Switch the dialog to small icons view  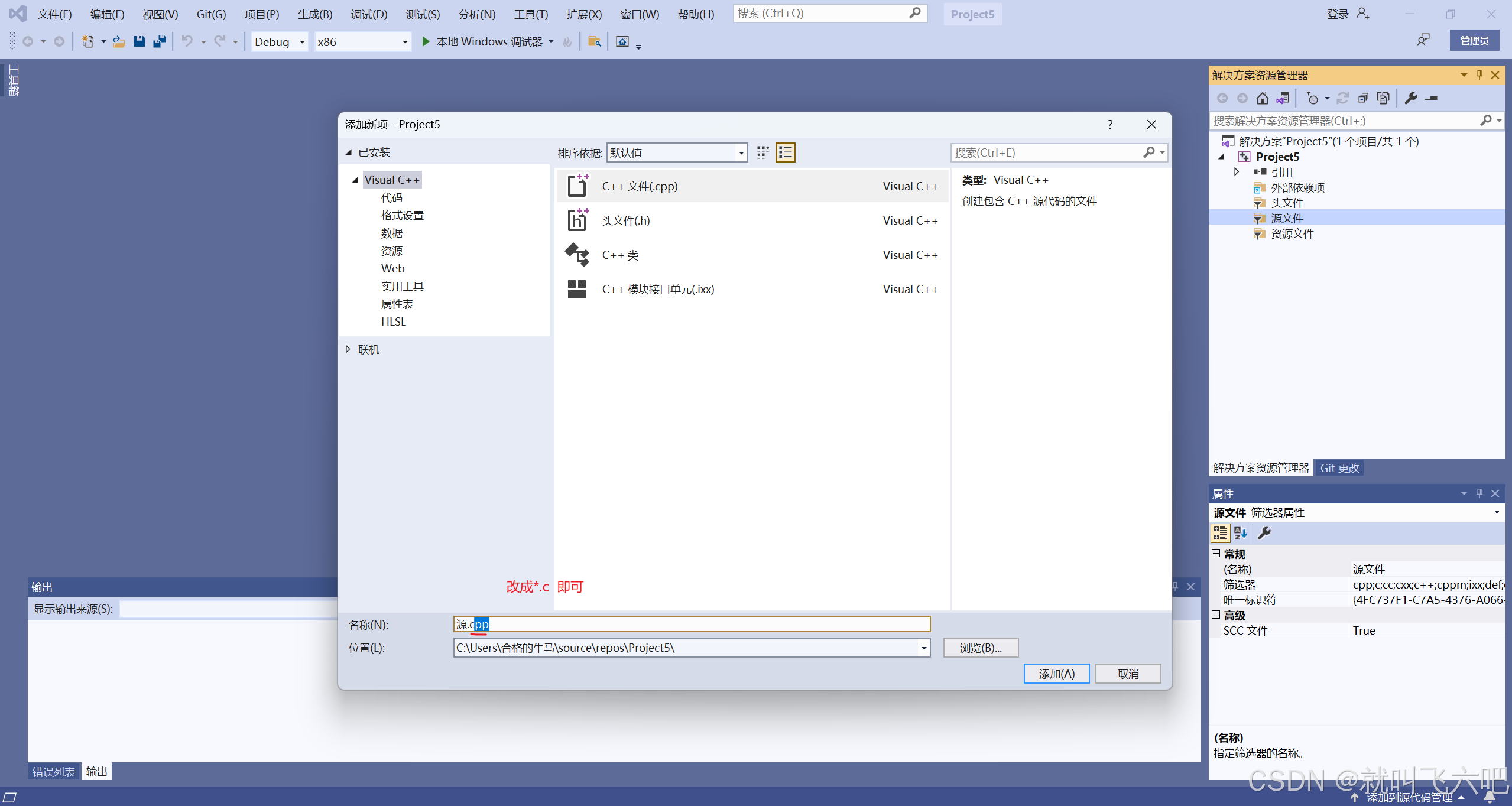(763, 152)
